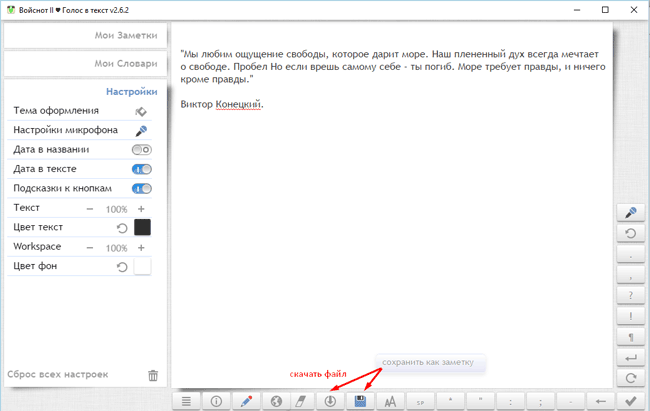Click the microphone record button in right panel

(631, 213)
